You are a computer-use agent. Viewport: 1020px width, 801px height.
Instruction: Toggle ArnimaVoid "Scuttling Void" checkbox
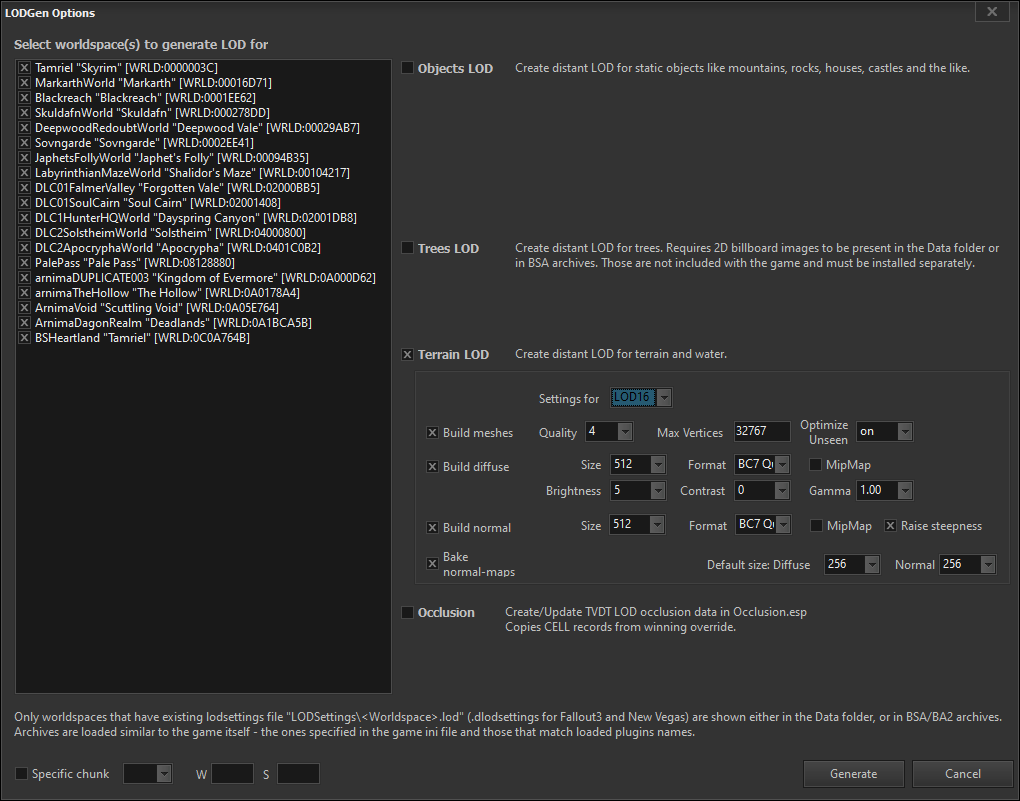pyautogui.click(x=24, y=308)
